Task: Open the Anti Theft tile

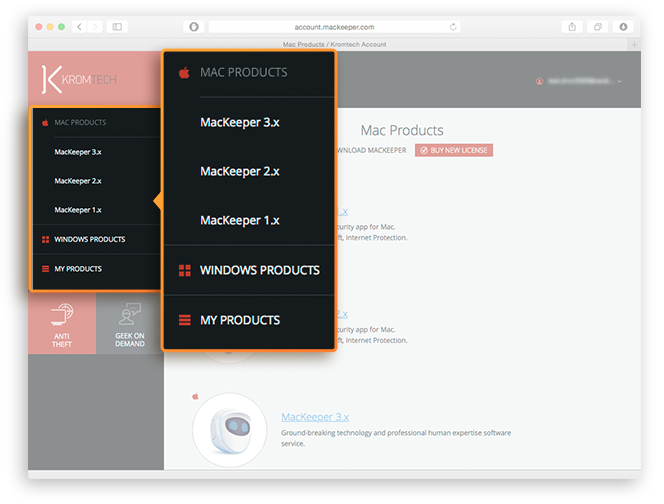Action: tap(62, 324)
